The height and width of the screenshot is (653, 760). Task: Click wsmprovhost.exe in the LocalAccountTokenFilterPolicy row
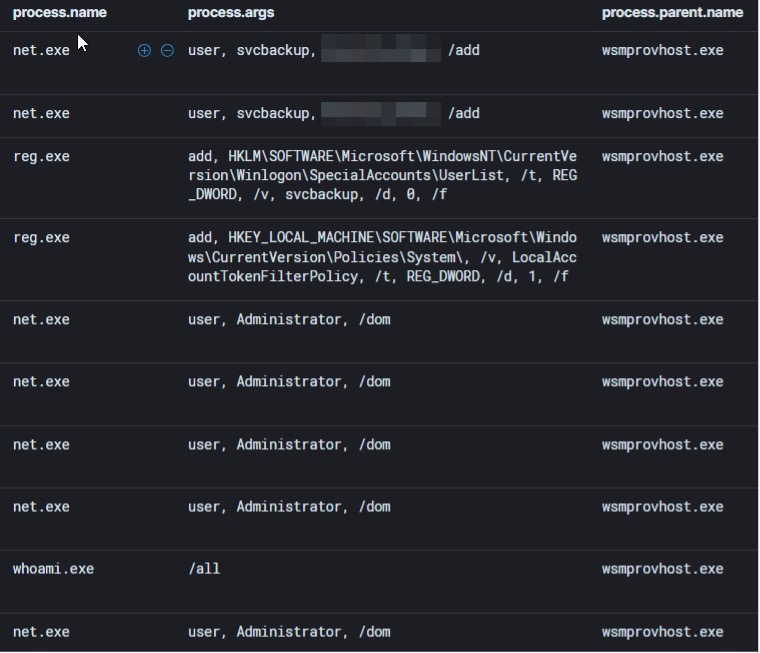662,238
